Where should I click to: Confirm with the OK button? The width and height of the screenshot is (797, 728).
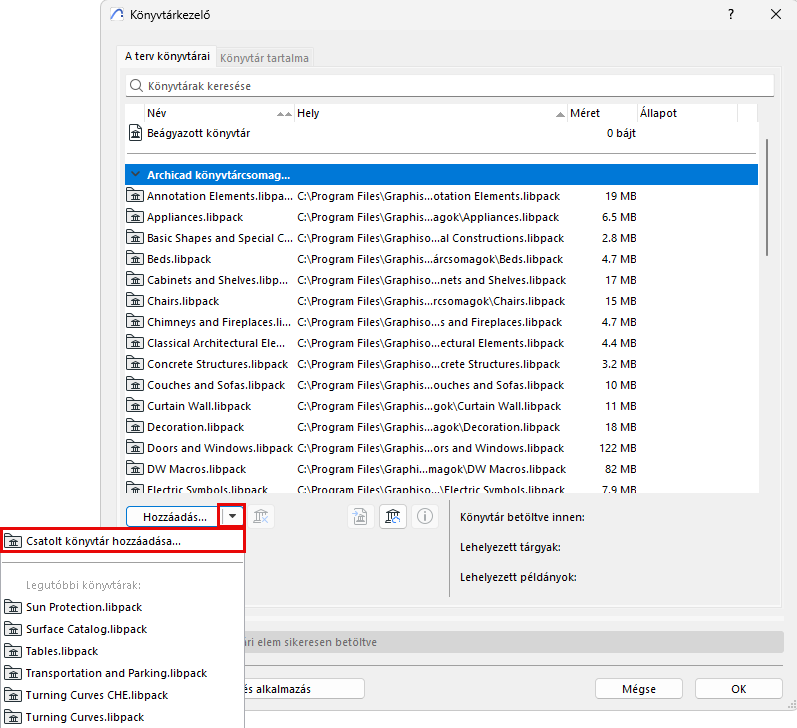[739, 689]
